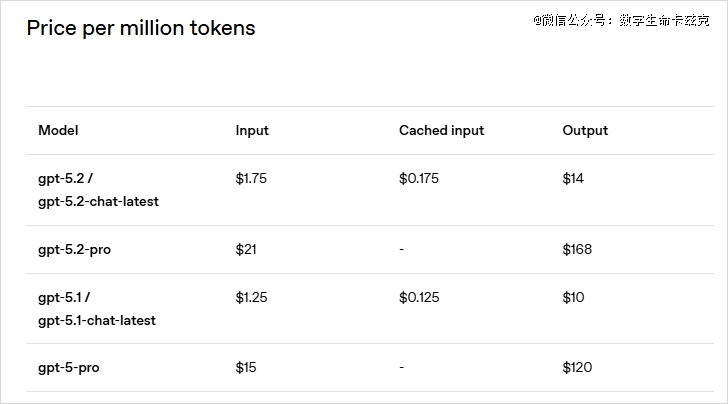Click the WeChat watermark text at top right

coord(620,20)
